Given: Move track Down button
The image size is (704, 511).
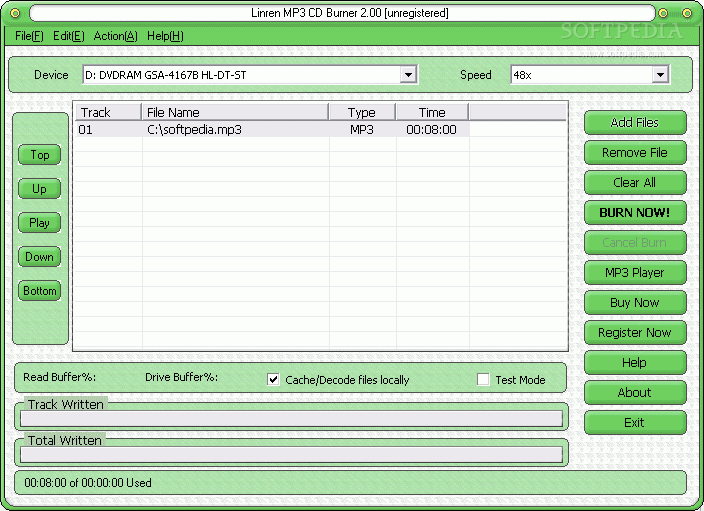Looking at the screenshot, I should (40, 257).
